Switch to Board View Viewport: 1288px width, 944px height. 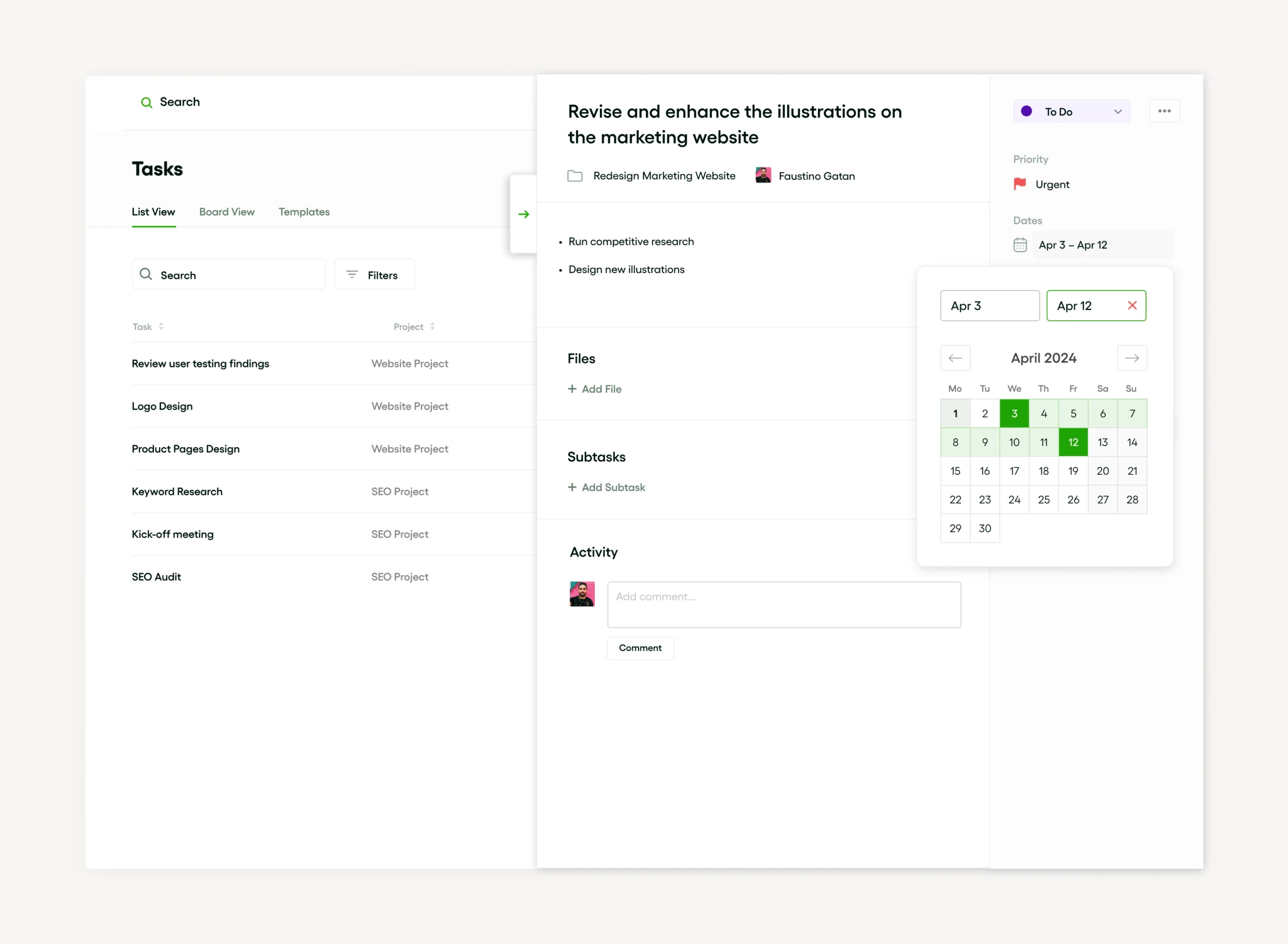[x=226, y=211]
